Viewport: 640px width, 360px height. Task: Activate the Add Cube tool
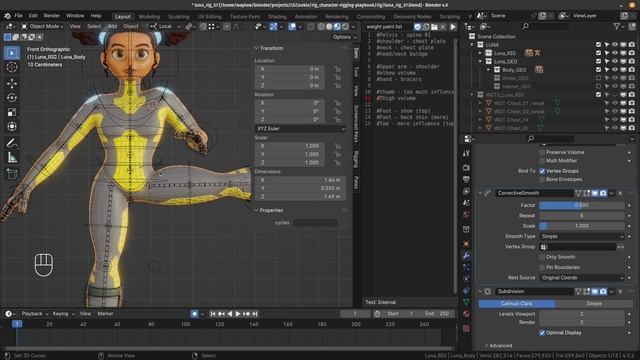coord(12,174)
